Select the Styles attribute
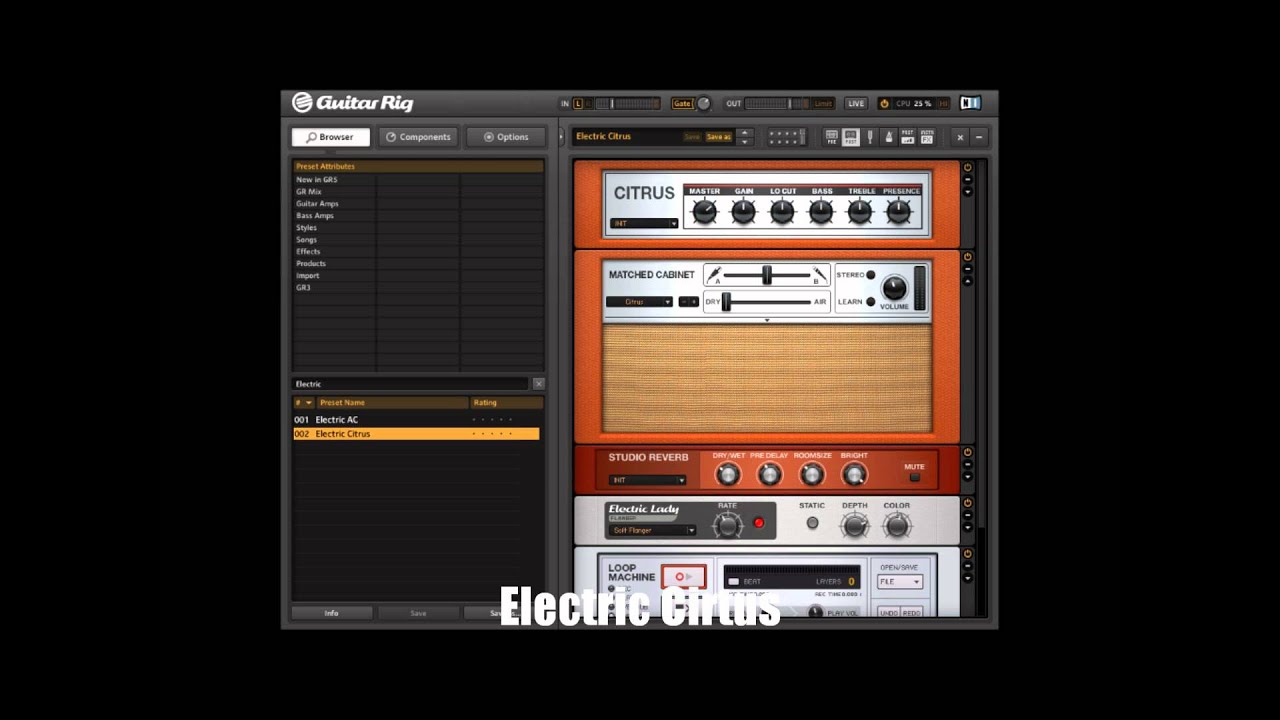 306,228
